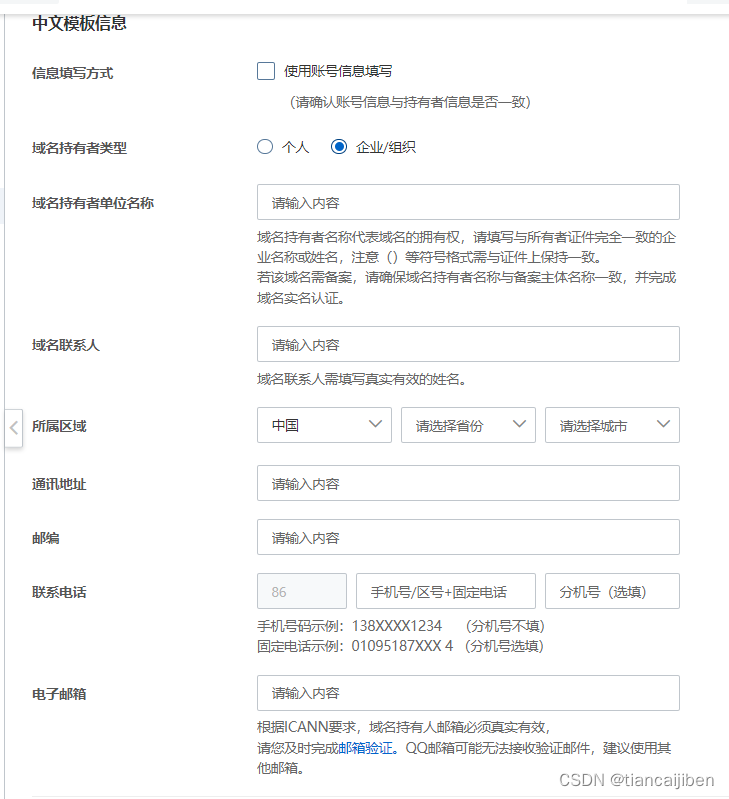The height and width of the screenshot is (799, 729).
Task: Click the 手机号/区号+固定电话 field
Action: pyautogui.click(x=446, y=591)
